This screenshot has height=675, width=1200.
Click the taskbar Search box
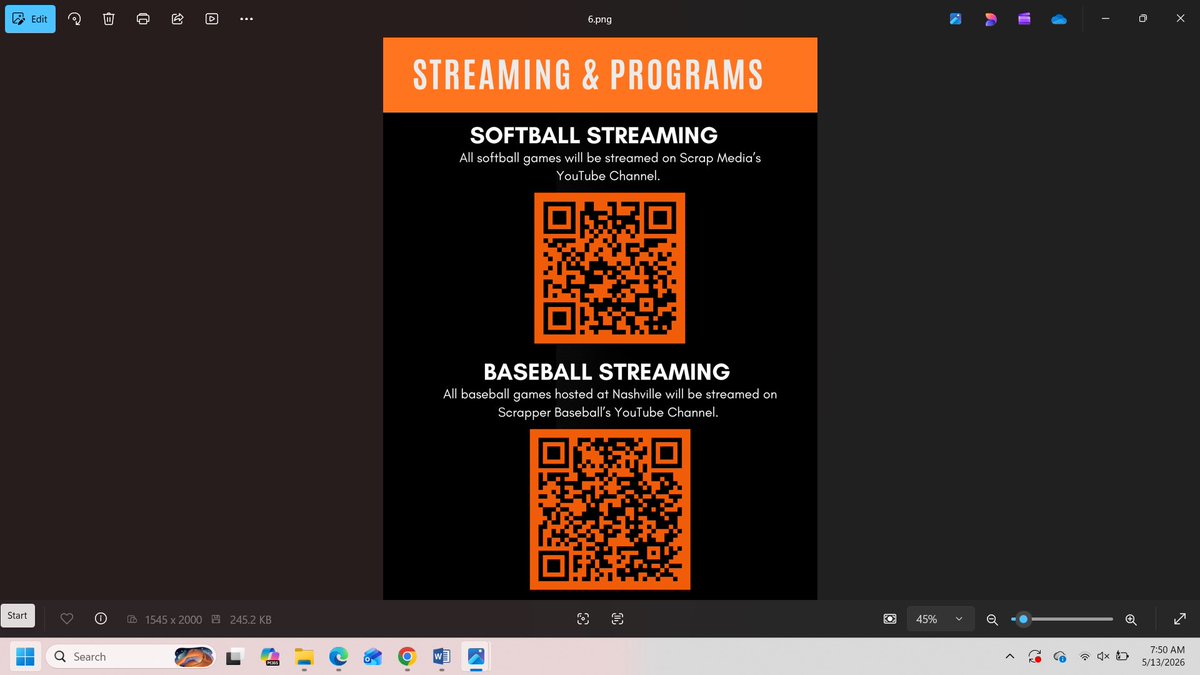(x=132, y=657)
